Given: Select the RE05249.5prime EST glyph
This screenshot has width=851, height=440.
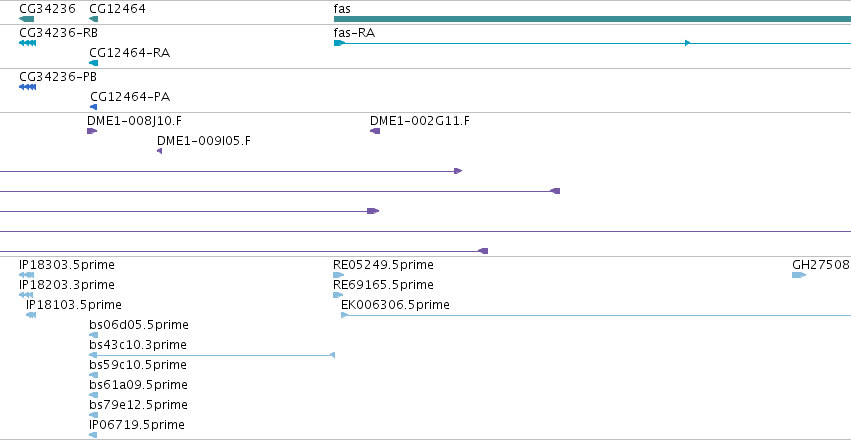Looking at the screenshot, I should click(x=339, y=275).
